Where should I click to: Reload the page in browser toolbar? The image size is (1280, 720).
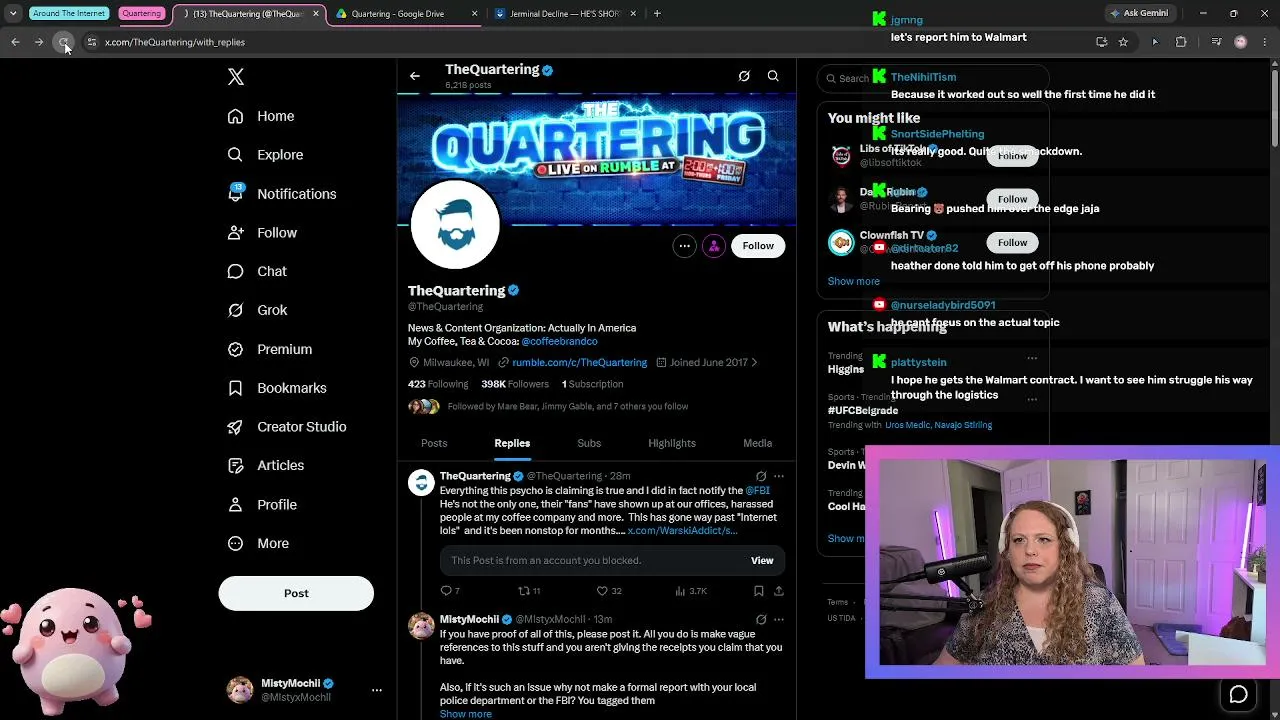tap(63, 42)
